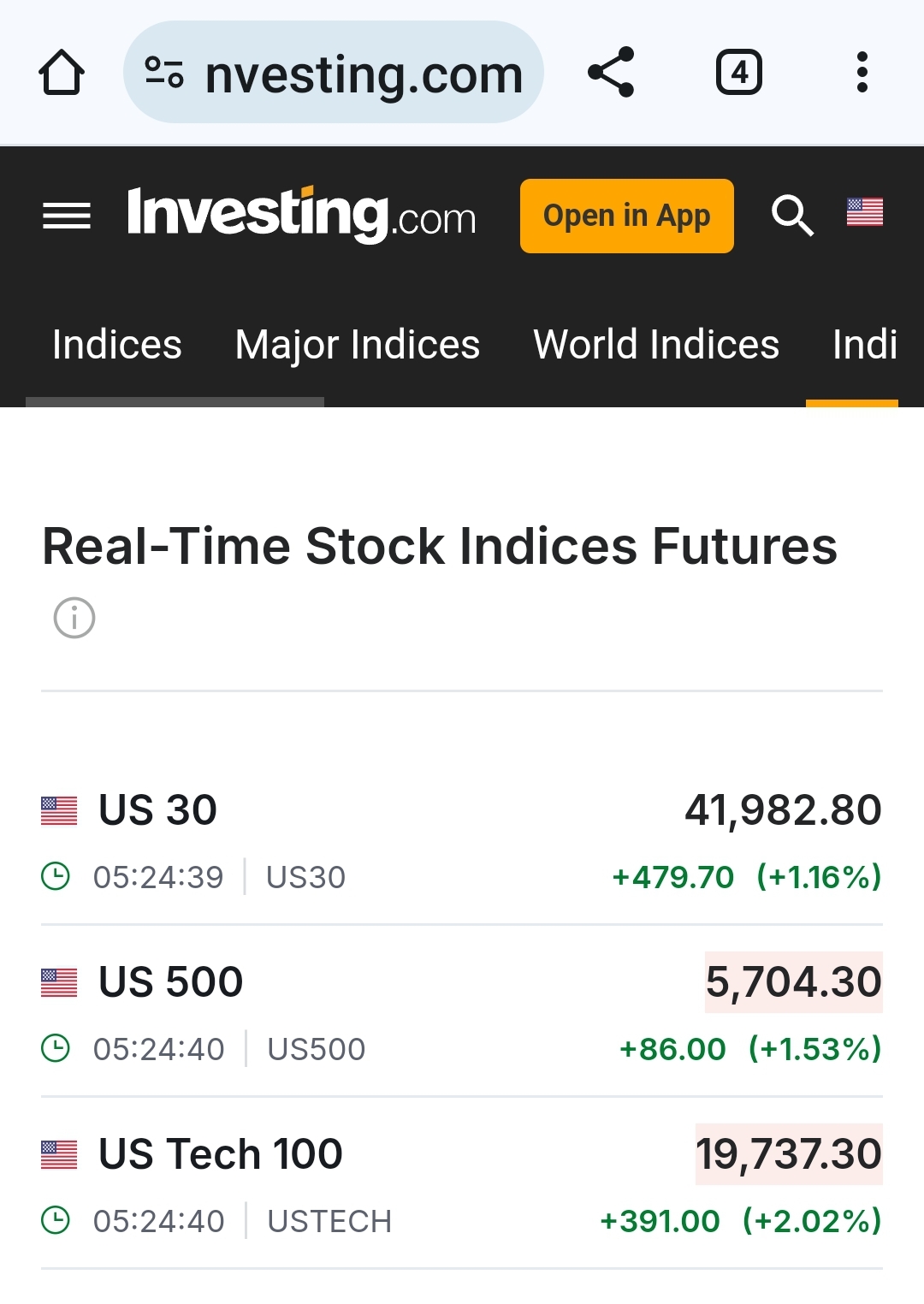Viewport: 924px width, 1304px height.
Task: Click the Investing.com logo
Action: [x=301, y=214]
